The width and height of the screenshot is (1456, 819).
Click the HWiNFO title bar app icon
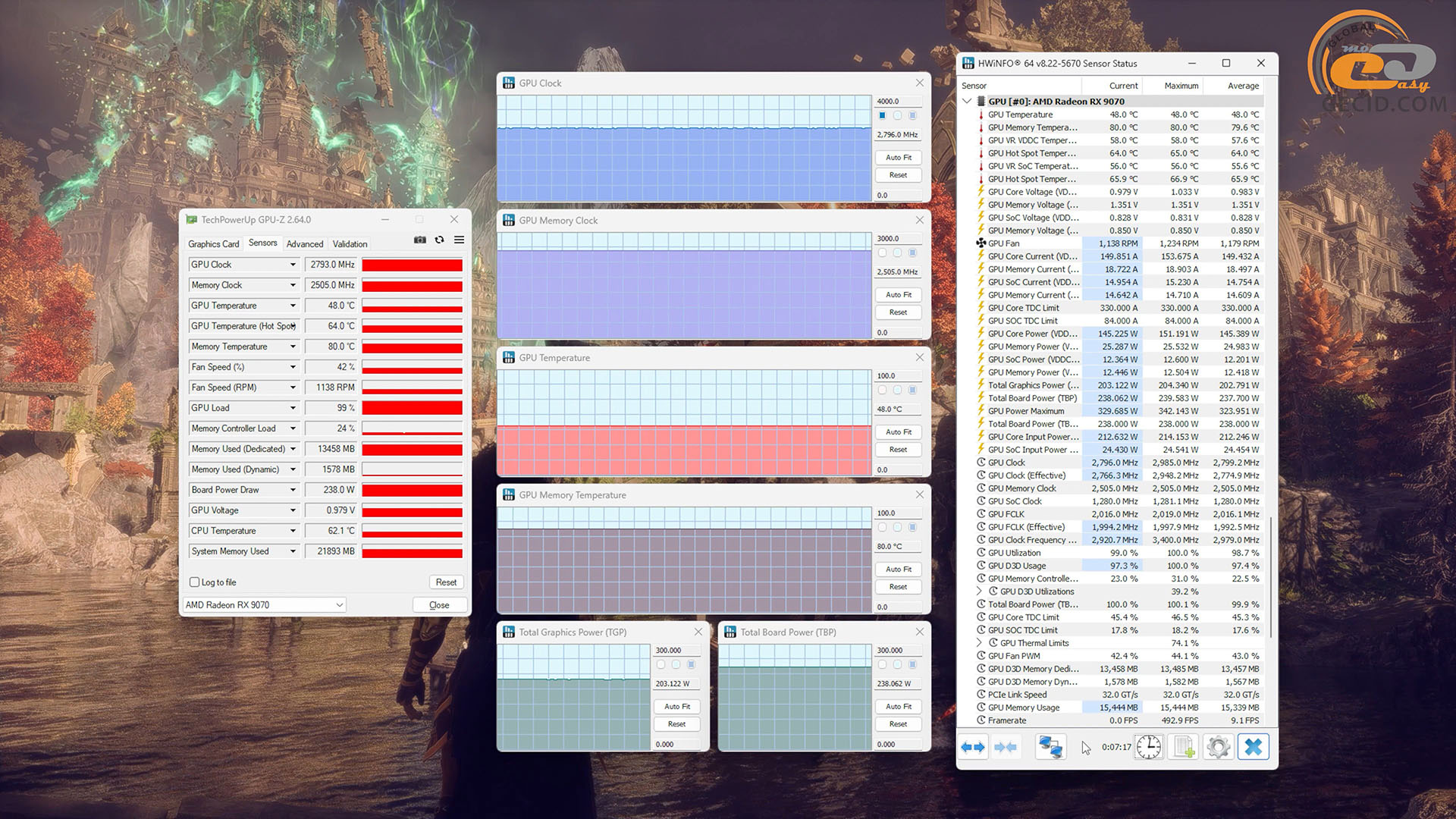point(968,64)
